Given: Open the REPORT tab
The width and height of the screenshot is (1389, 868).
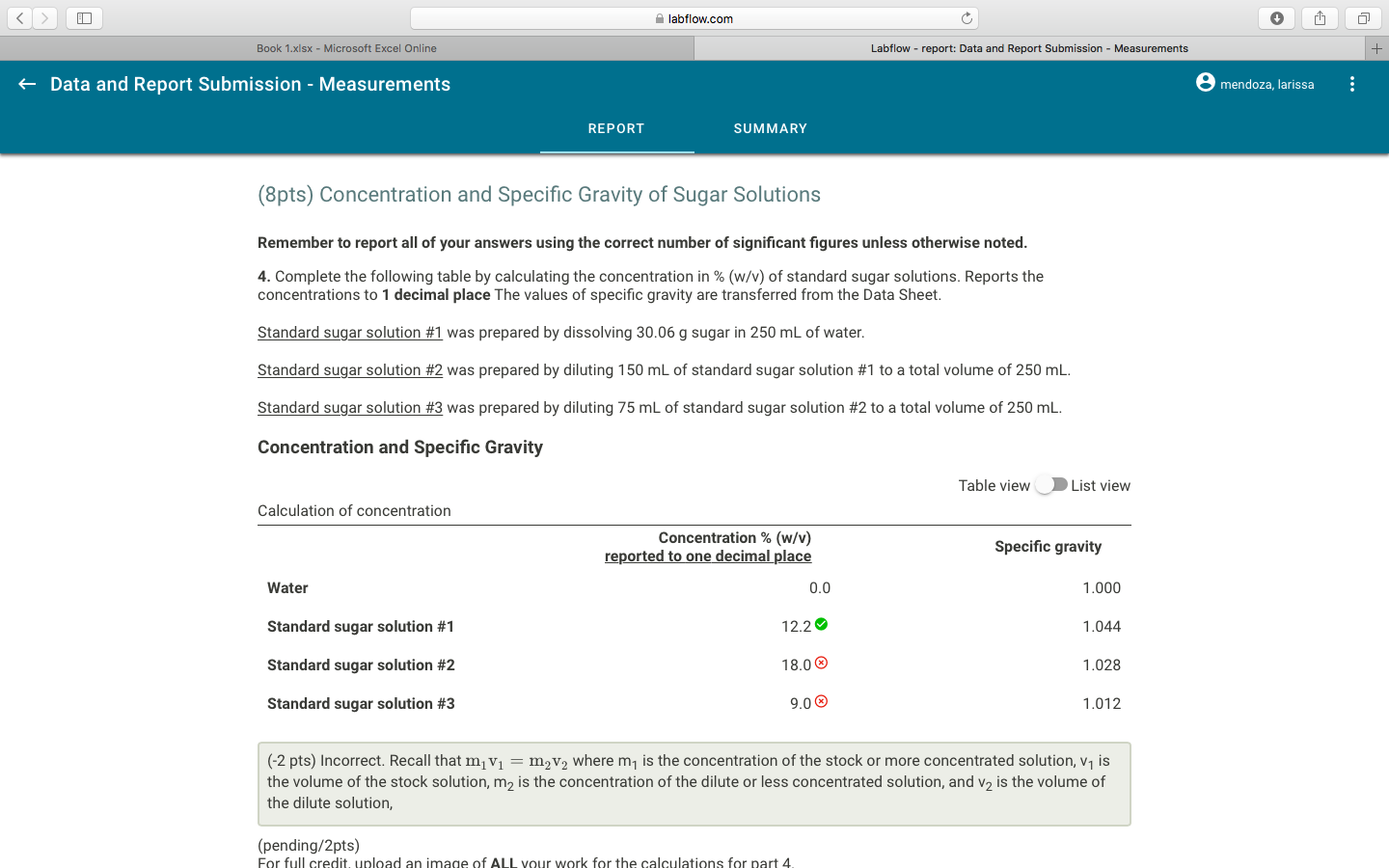Looking at the screenshot, I should point(616,128).
